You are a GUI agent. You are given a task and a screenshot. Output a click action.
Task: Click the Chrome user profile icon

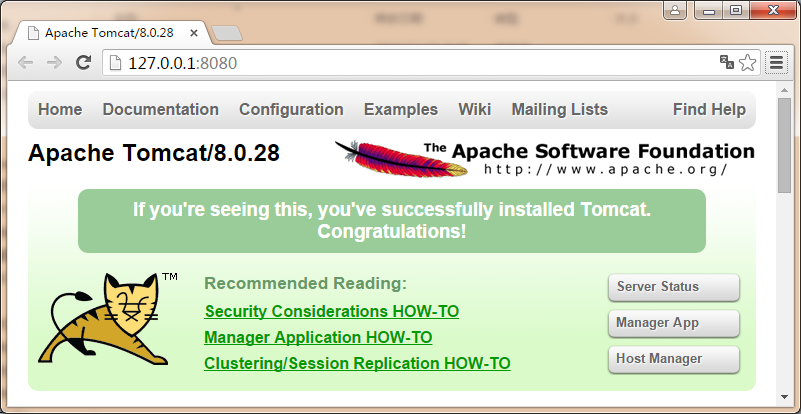click(675, 11)
